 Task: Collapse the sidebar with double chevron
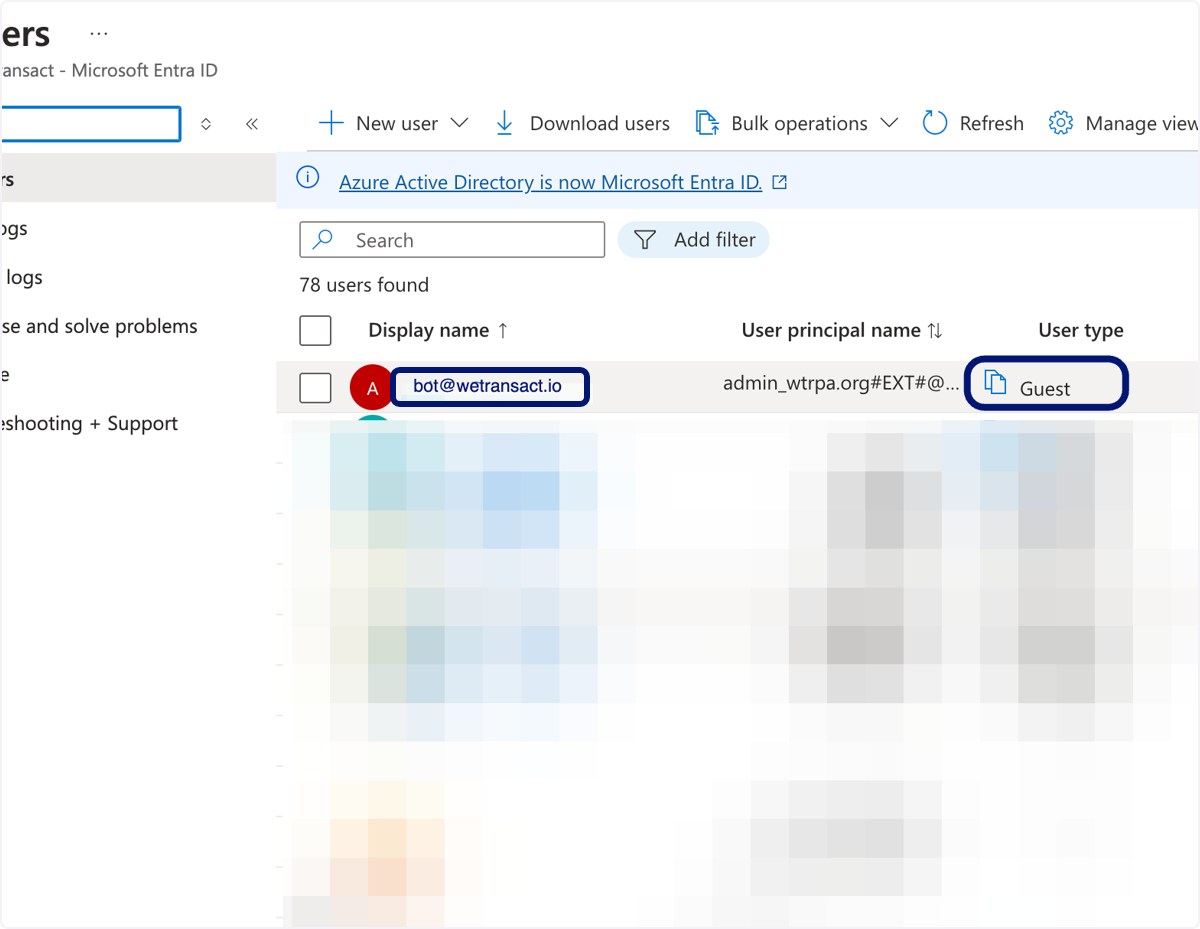[x=252, y=124]
